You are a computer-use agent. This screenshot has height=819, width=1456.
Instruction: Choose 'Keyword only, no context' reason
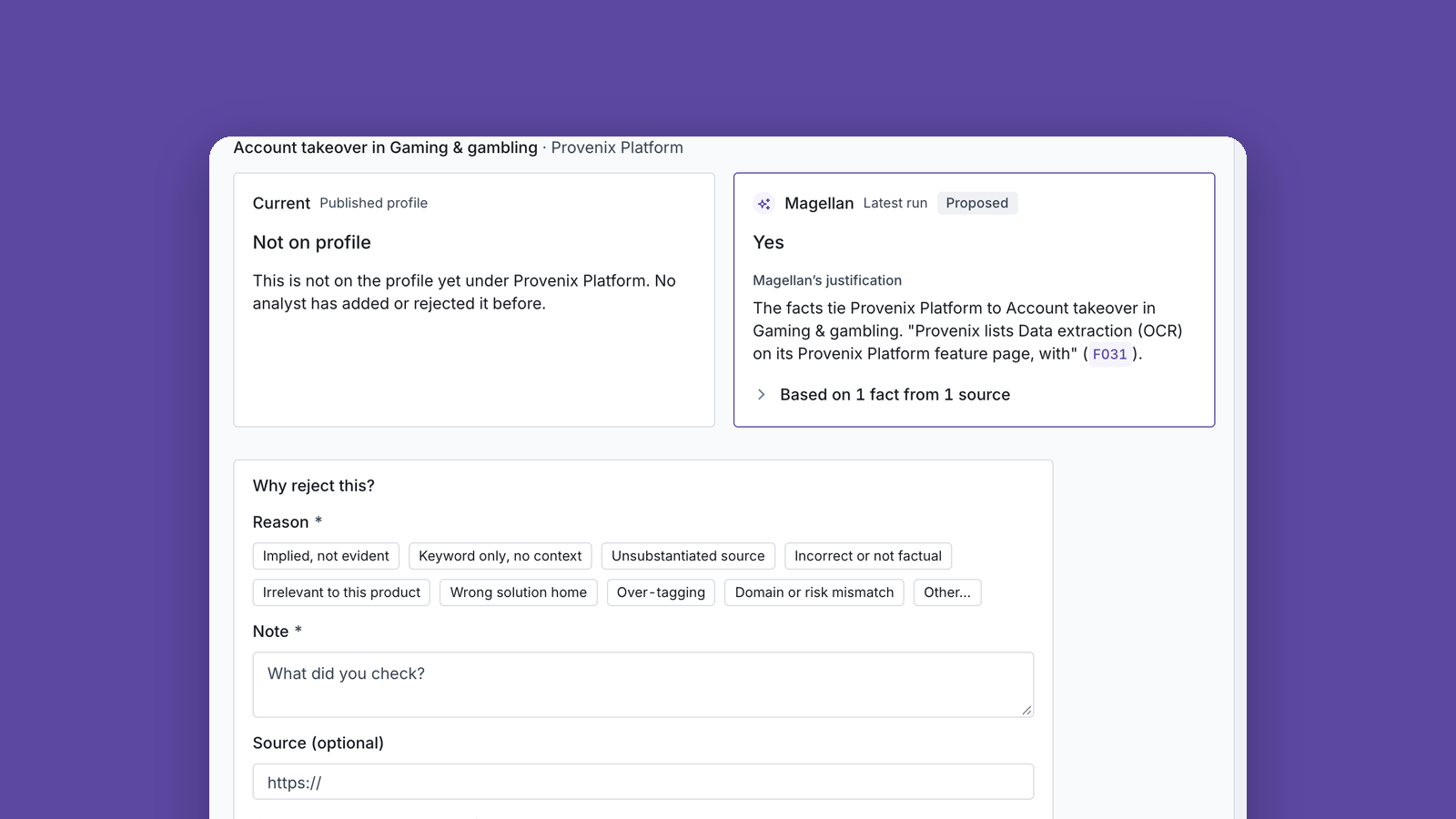[500, 556]
